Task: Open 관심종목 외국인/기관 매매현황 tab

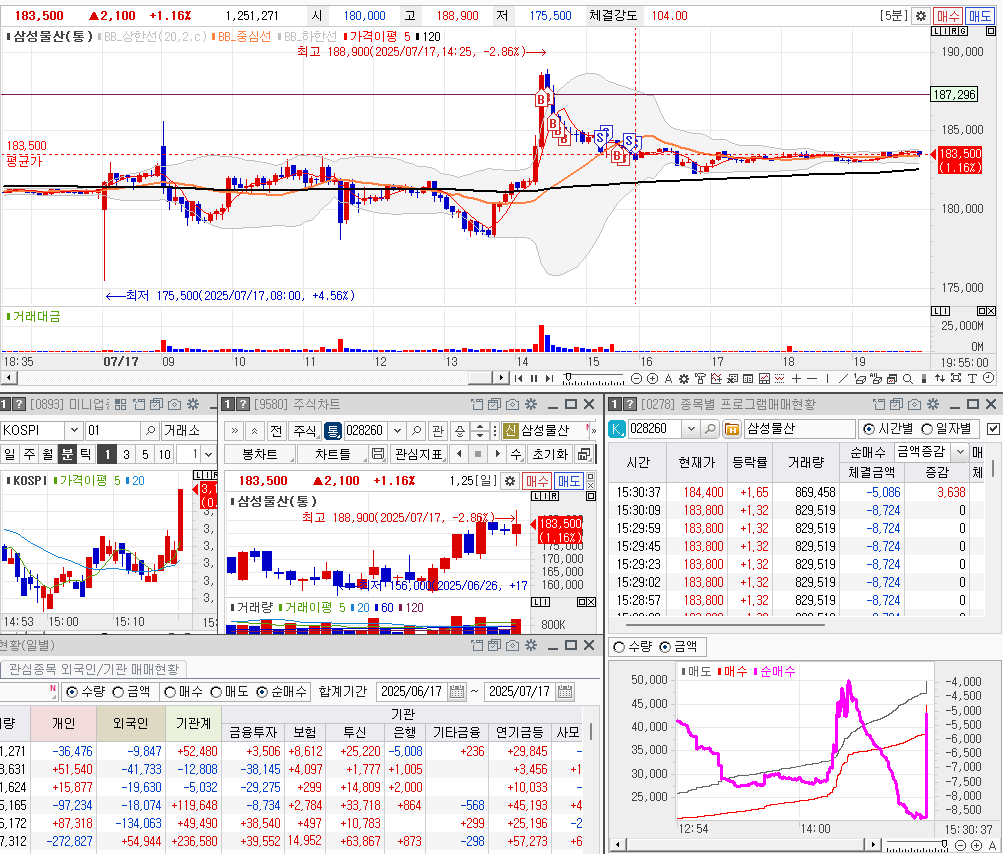Action: (94, 669)
